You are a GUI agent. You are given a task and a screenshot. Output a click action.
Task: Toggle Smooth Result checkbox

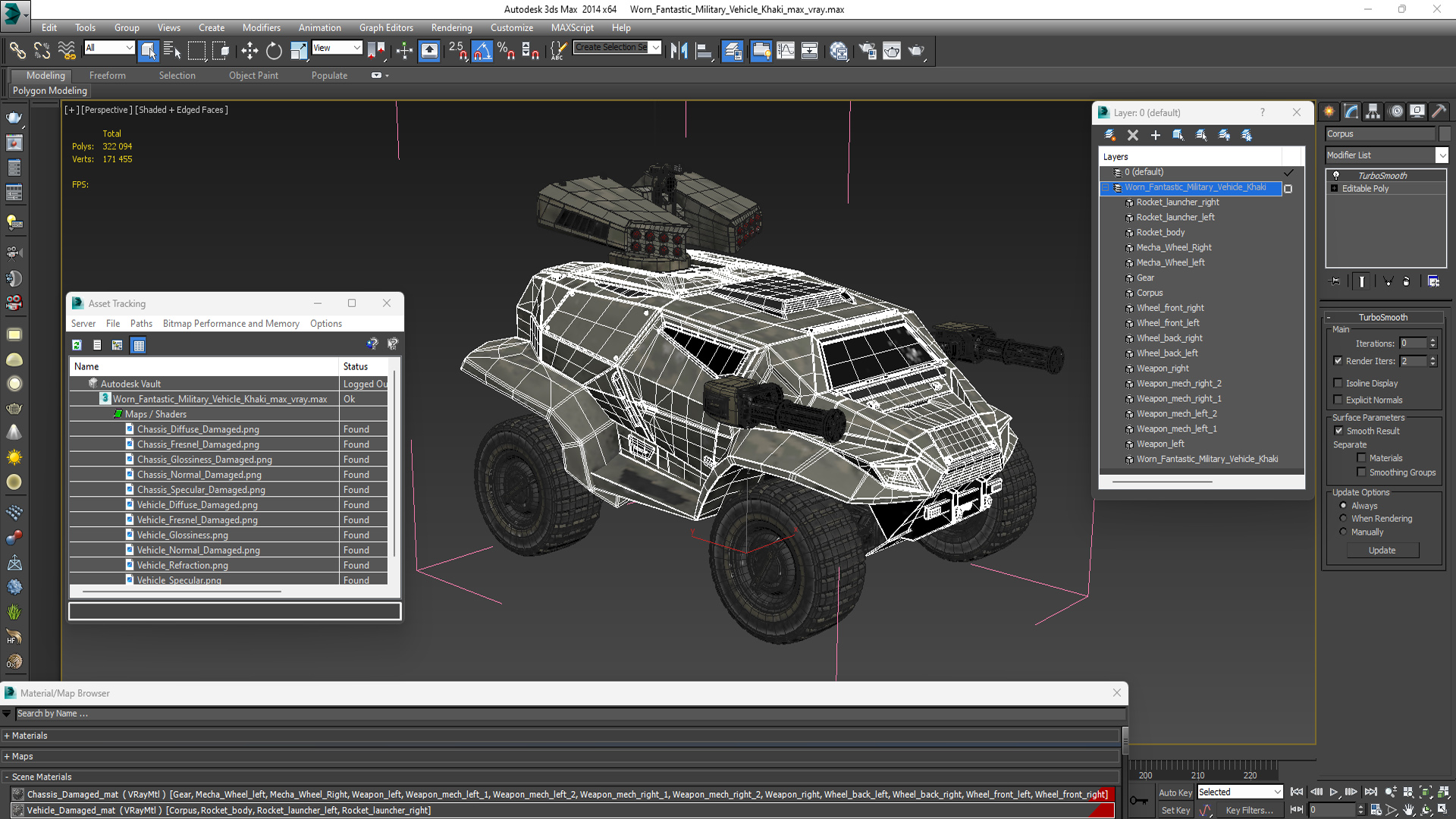click(1338, 431)
